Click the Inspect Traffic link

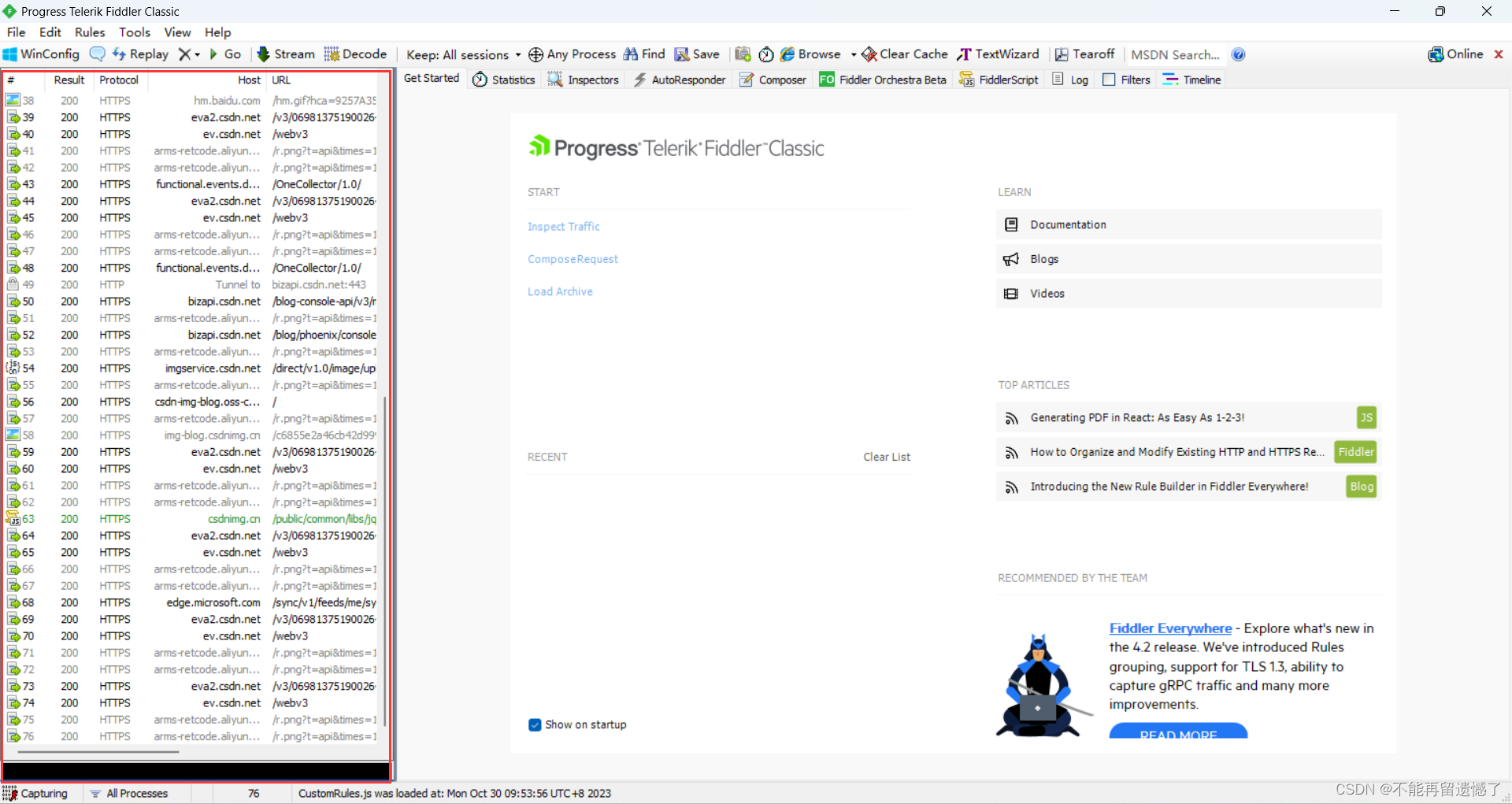pyautogui.click(x=564, y=227)
